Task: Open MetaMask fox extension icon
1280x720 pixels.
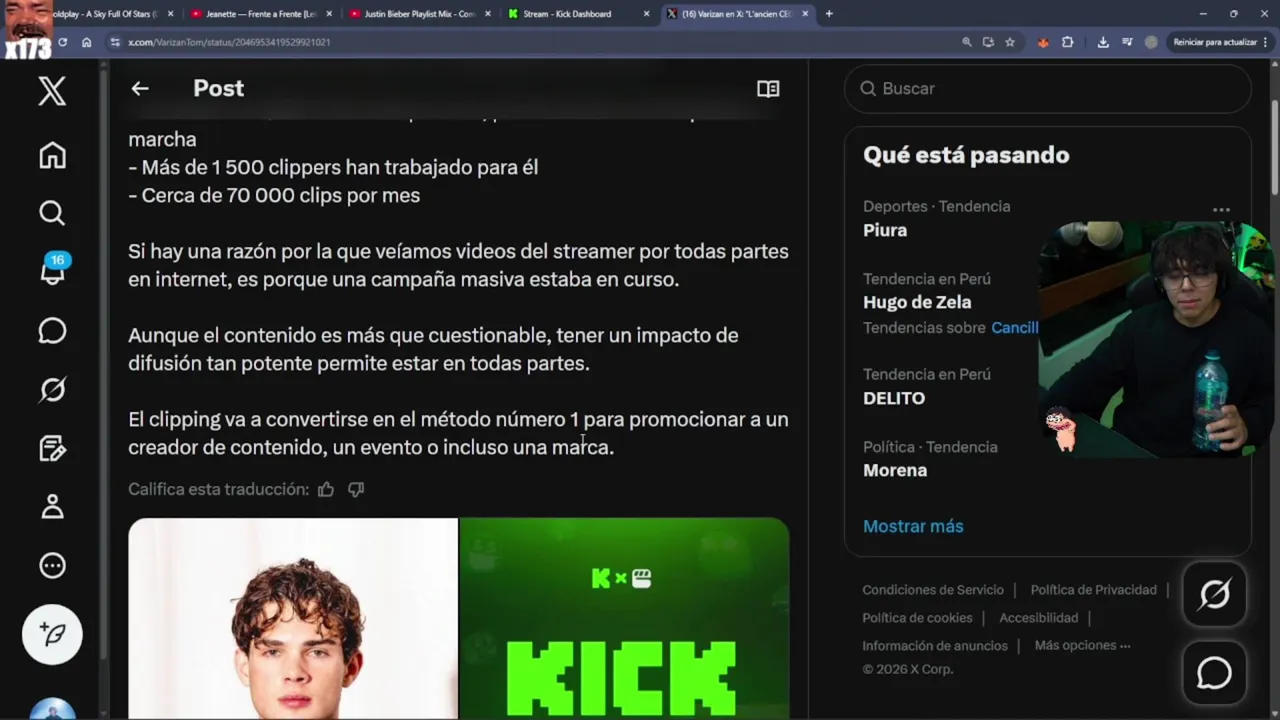Action: pos(1043,42)
